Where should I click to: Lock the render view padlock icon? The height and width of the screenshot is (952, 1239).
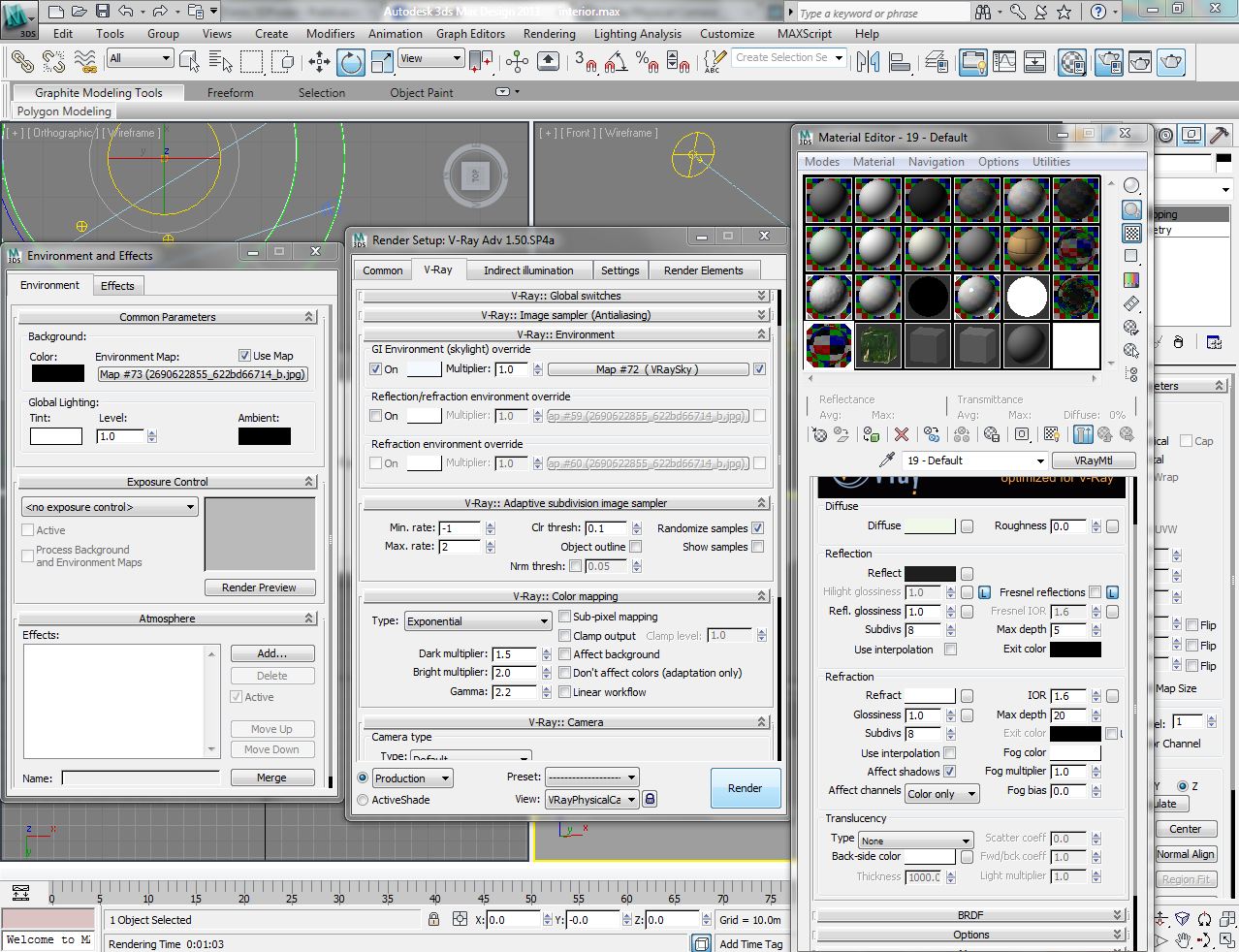pyautogui.click(x=650, y=799)
